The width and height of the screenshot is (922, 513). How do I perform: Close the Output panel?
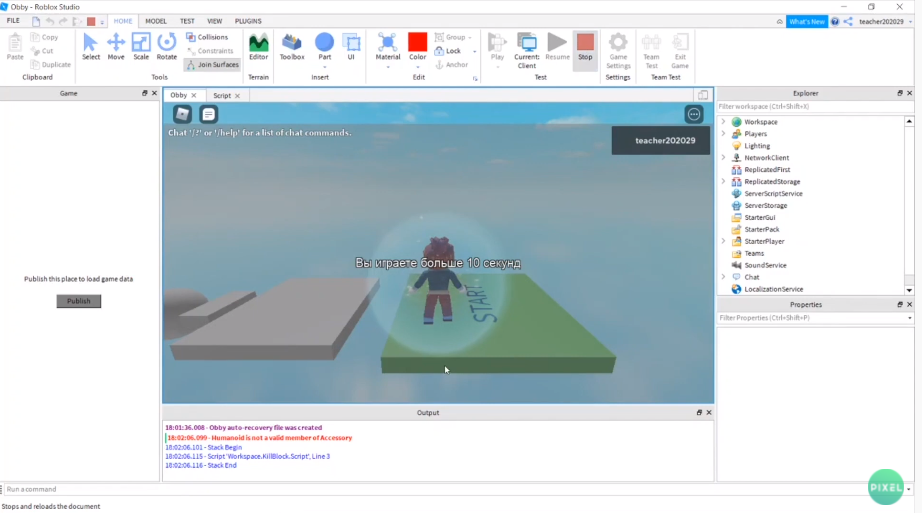tap(709, 412)
